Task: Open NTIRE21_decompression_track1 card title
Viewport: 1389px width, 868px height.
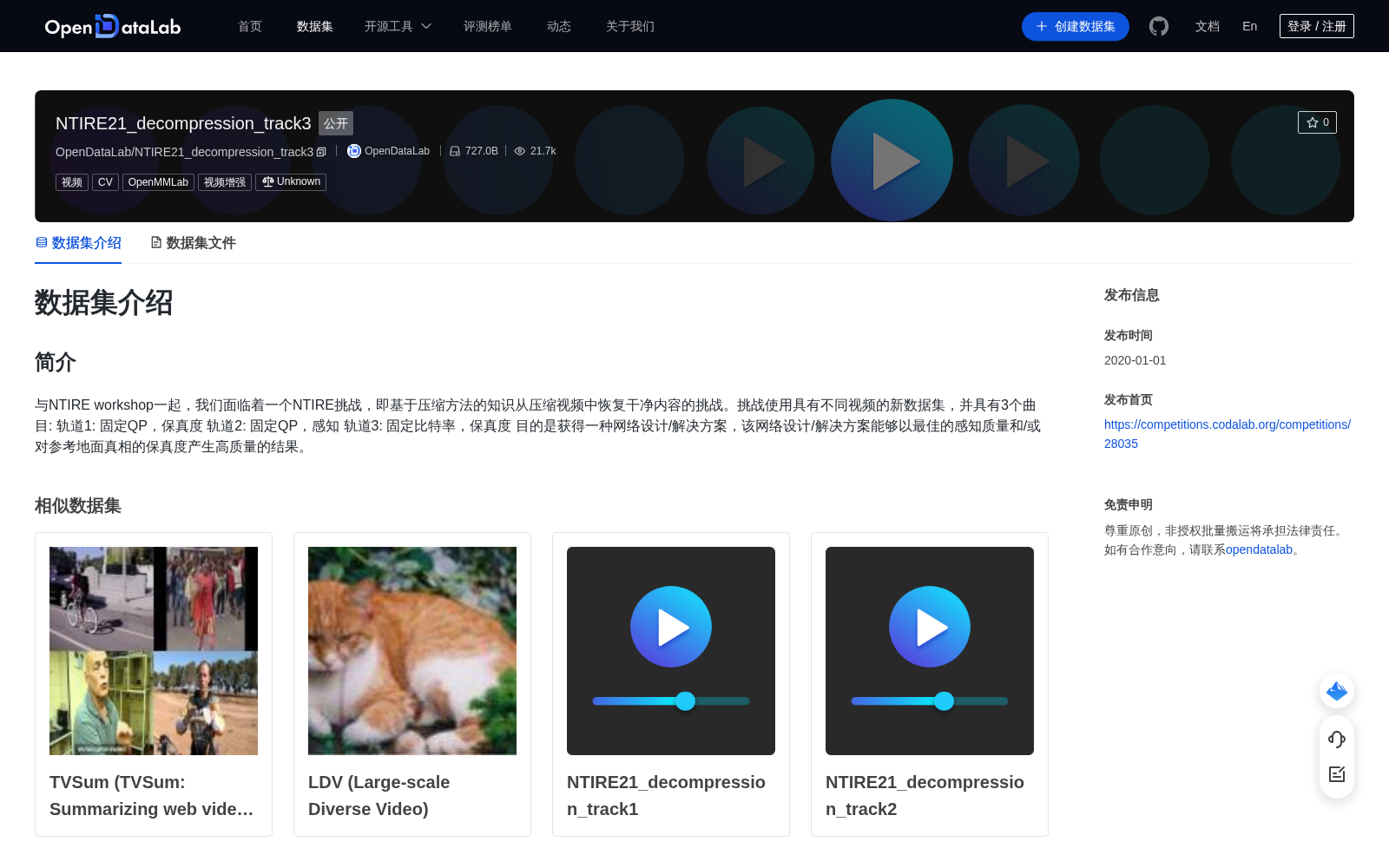Action: [x=666, y=795]
